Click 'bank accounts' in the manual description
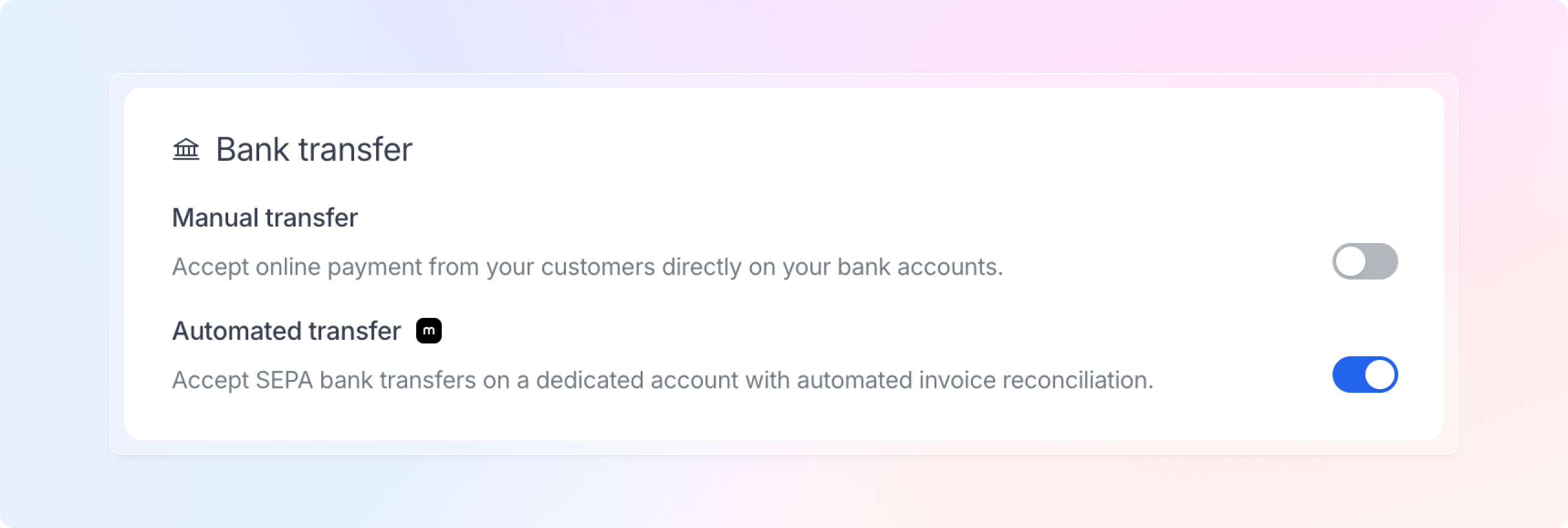Screen dimensions: 1568x528 [x=920, y=267]
